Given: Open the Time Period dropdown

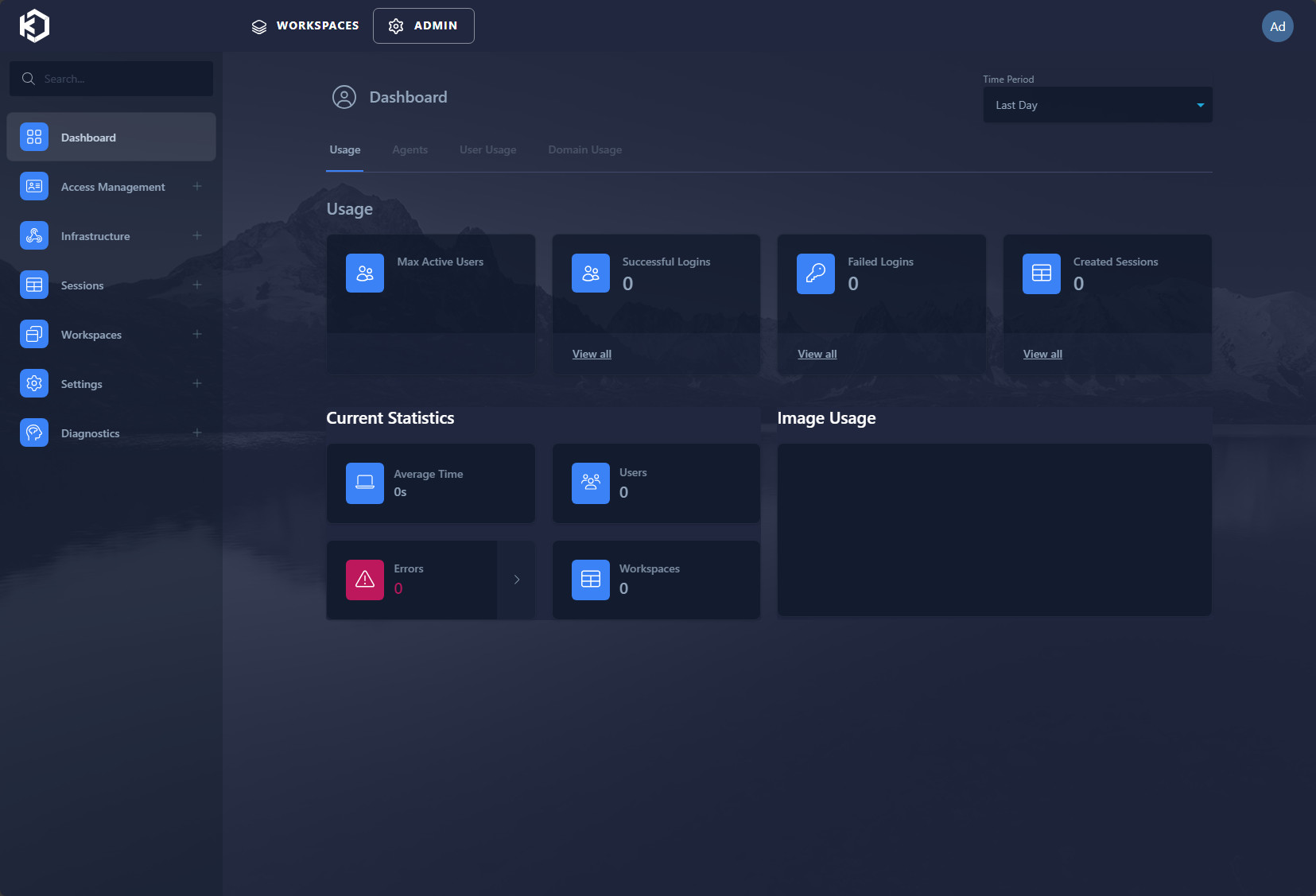Looking at the screenshot, I should [x=1097, y=105].
